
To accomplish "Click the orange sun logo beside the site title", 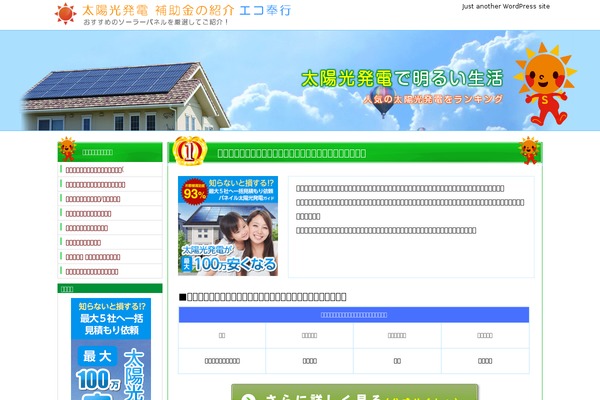I will [x=65, y=14].
